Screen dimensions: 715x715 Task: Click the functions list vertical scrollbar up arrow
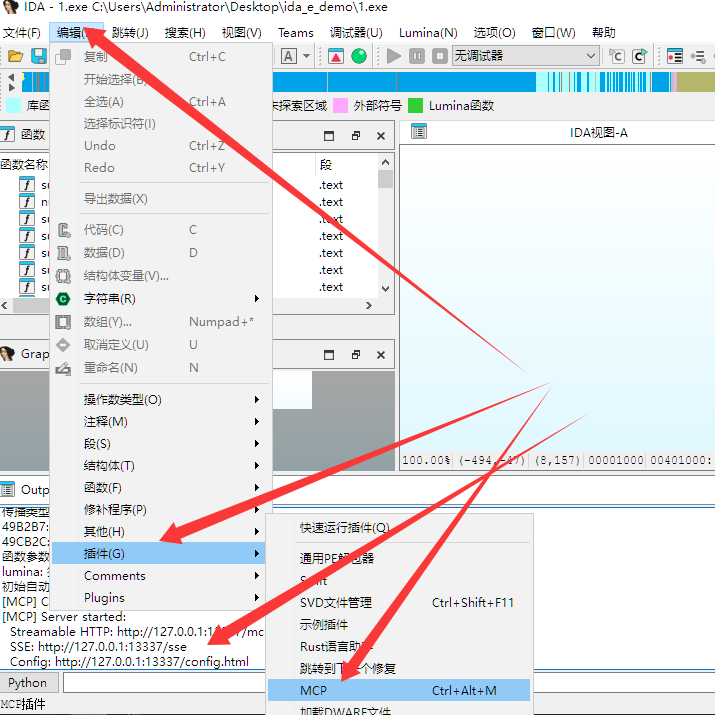coord(385,162)
